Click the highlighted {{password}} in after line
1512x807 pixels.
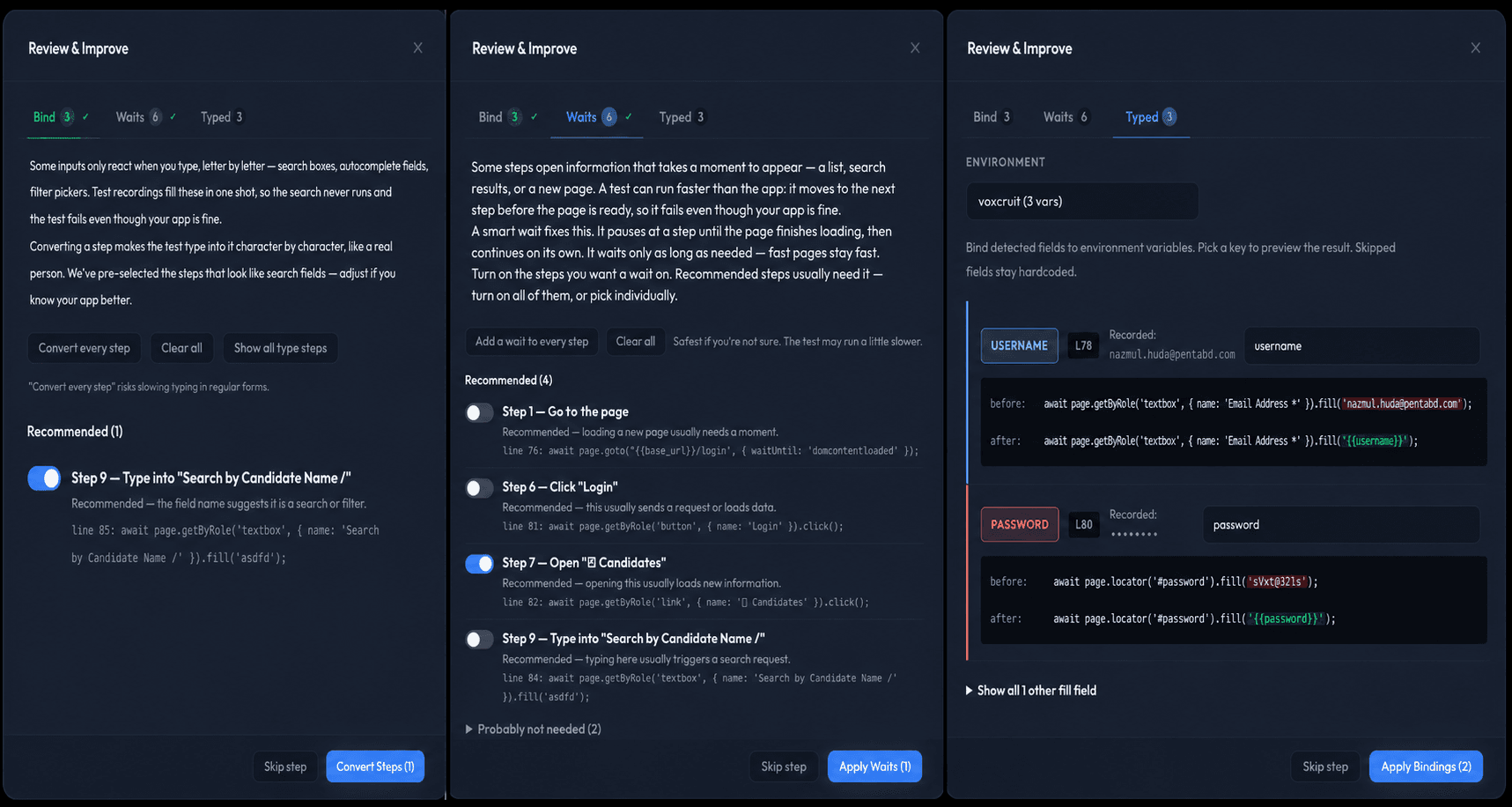1286,618
